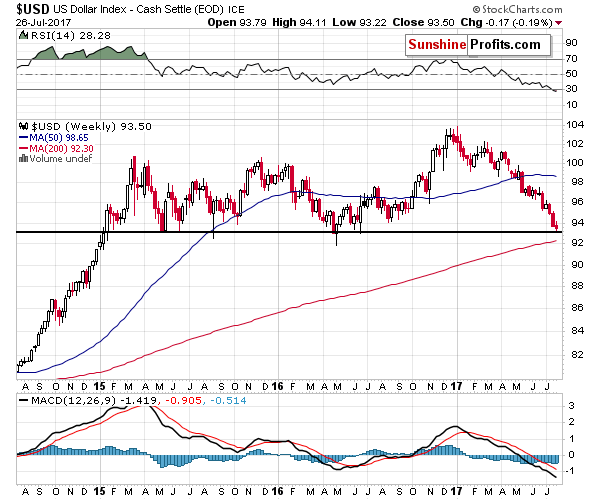Click the RSI 30 level axis label
The height and width of the screenshot is (500, 600).
[571, 89]
